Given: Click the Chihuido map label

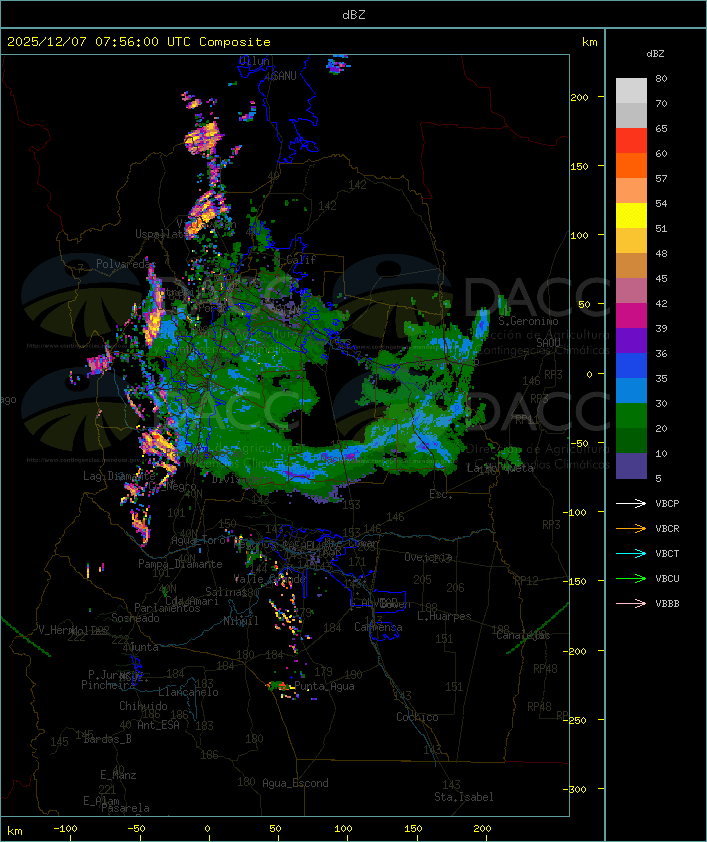Looking at the screenshot, I should 143,706.
